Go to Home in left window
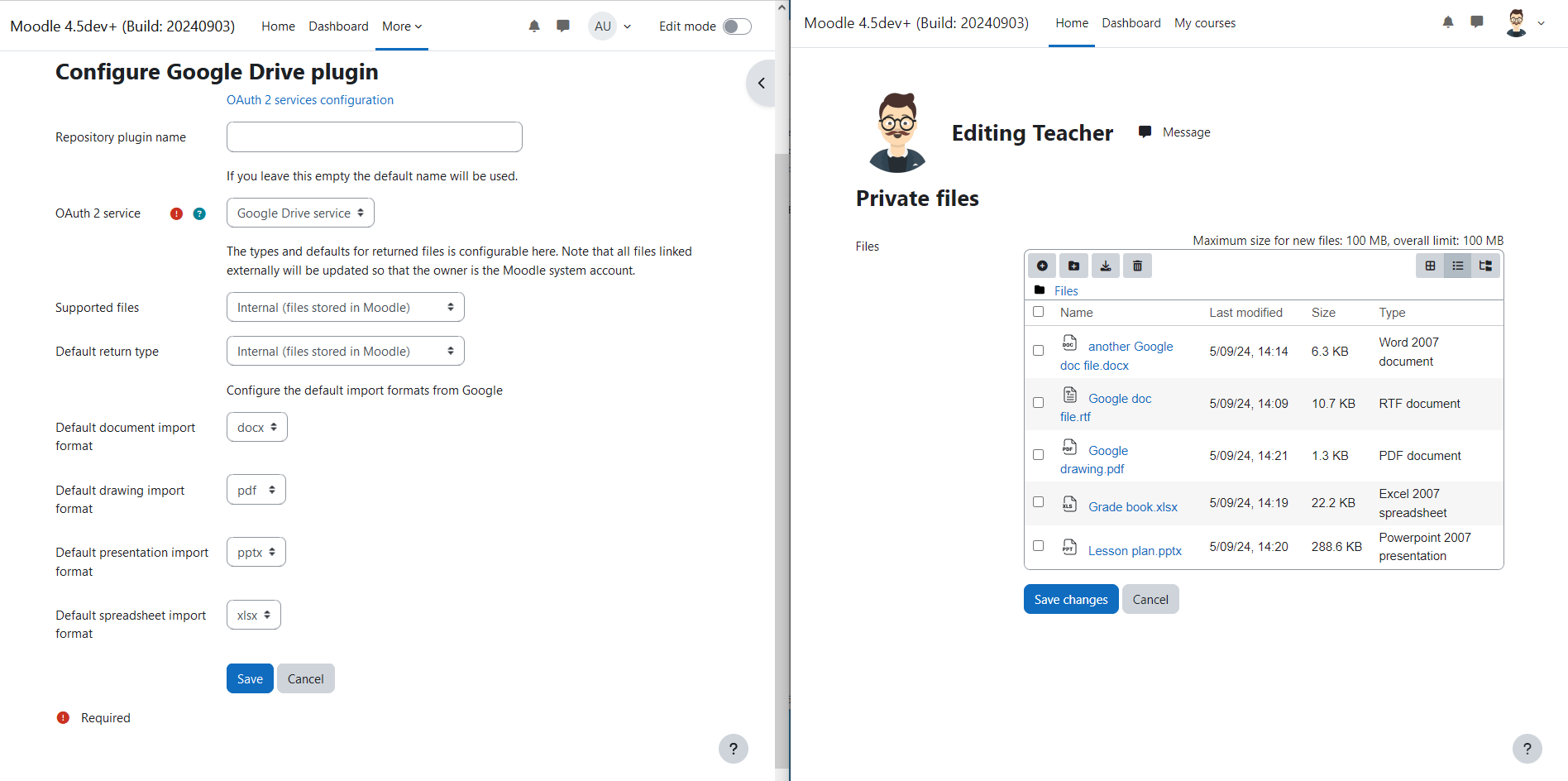This screenshot has width=1568, height=781. click(x=278, y=26)
